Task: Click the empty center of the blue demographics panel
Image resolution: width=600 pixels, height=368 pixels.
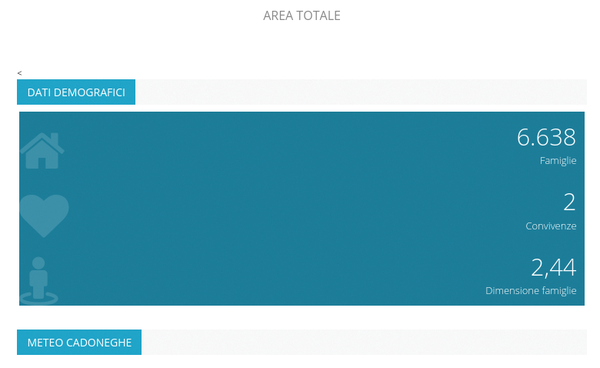Action: pyautogui.click(x=291, y=208)
